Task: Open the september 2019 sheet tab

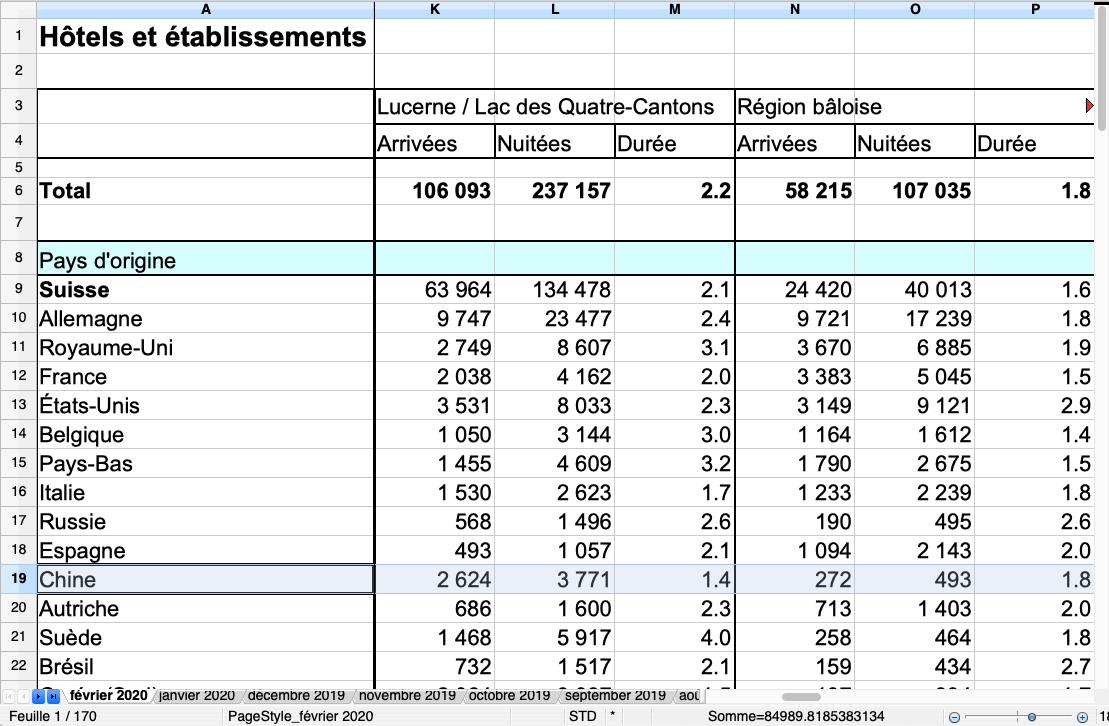Action: point(615,695)
